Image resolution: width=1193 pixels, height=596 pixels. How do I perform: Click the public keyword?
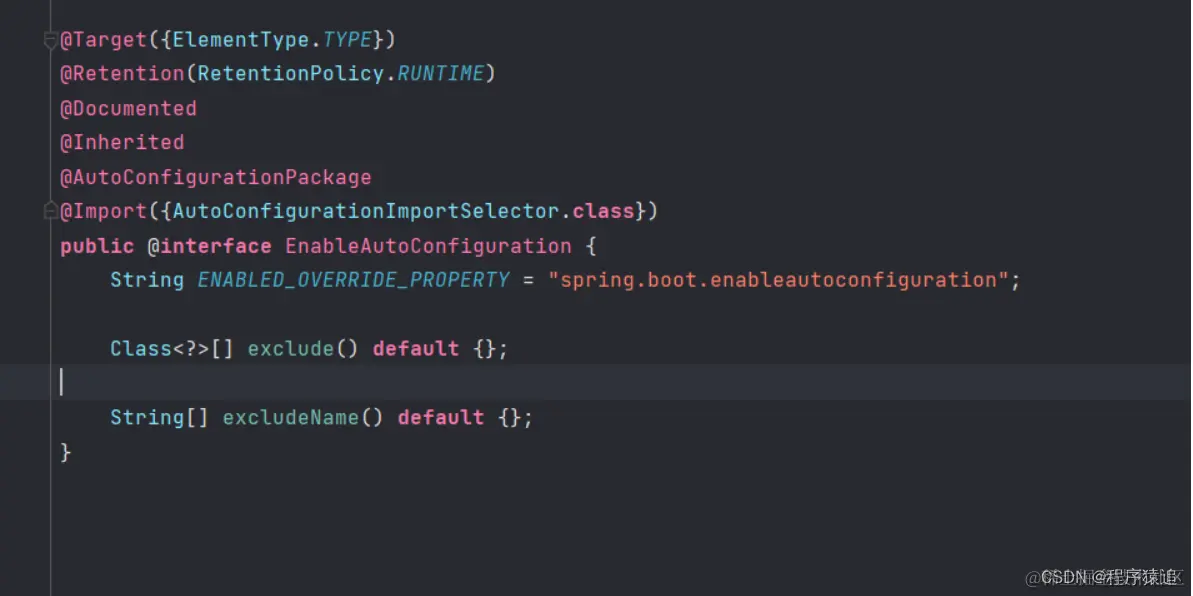(x=97, y=246)
